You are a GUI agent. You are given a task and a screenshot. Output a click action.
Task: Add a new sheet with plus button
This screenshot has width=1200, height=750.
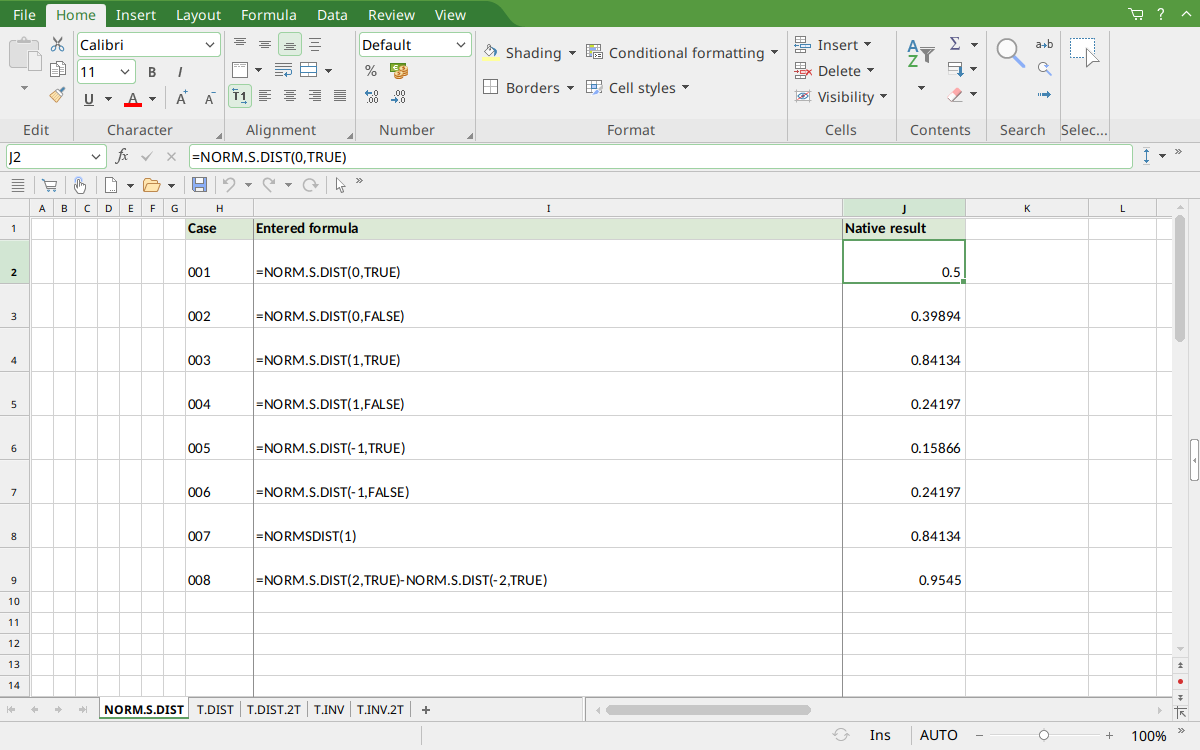pos(426,710)
